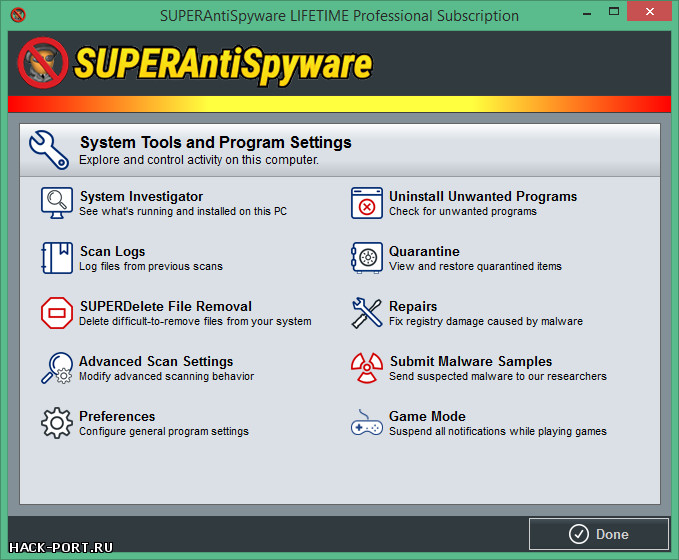The width and height of the screenshot is (679, 560).
Task: Click 'Log files from previous scans' text
Action: click(151, 266)
